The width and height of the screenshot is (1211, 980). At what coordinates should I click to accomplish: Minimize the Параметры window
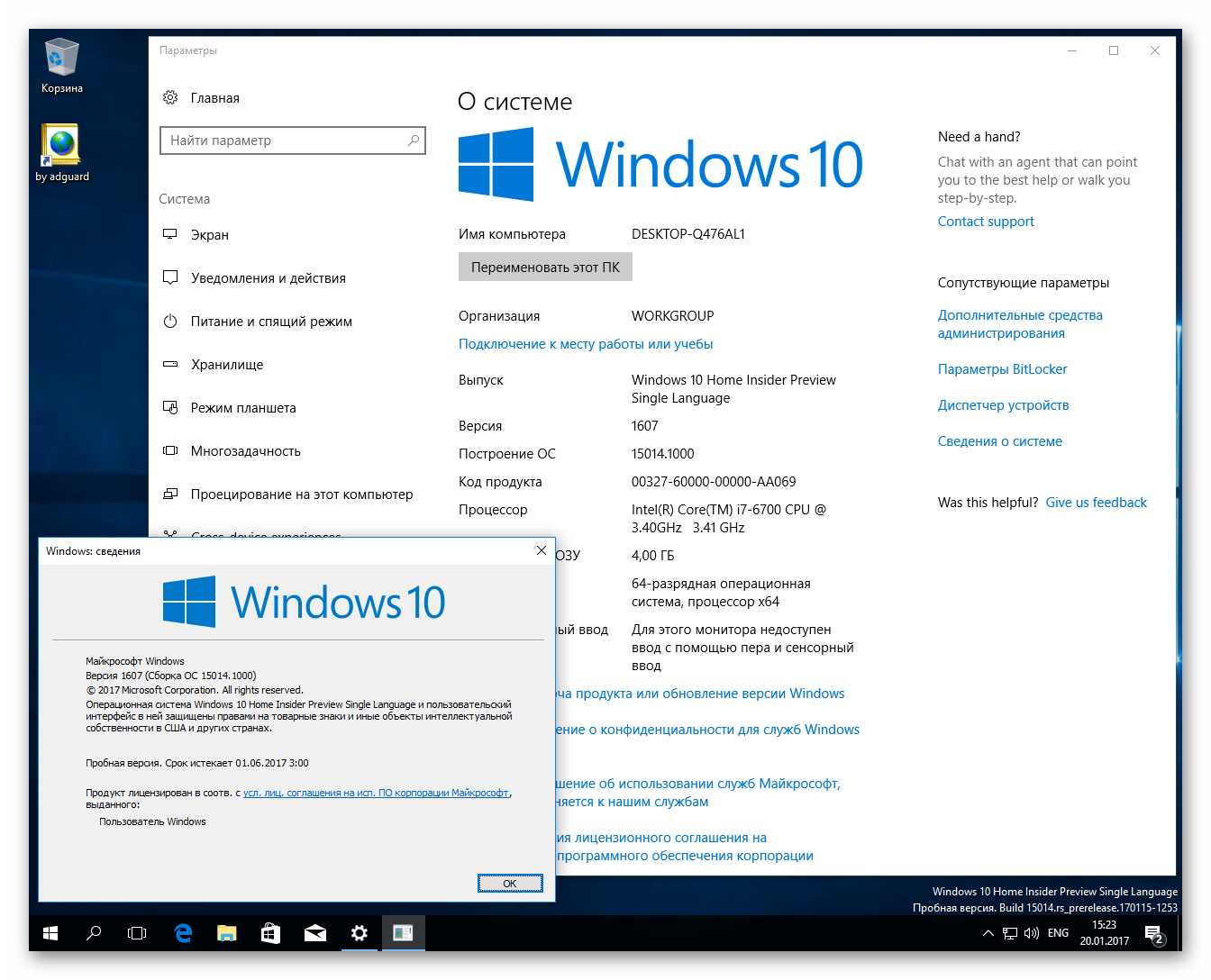click(x=1072, y=50)
